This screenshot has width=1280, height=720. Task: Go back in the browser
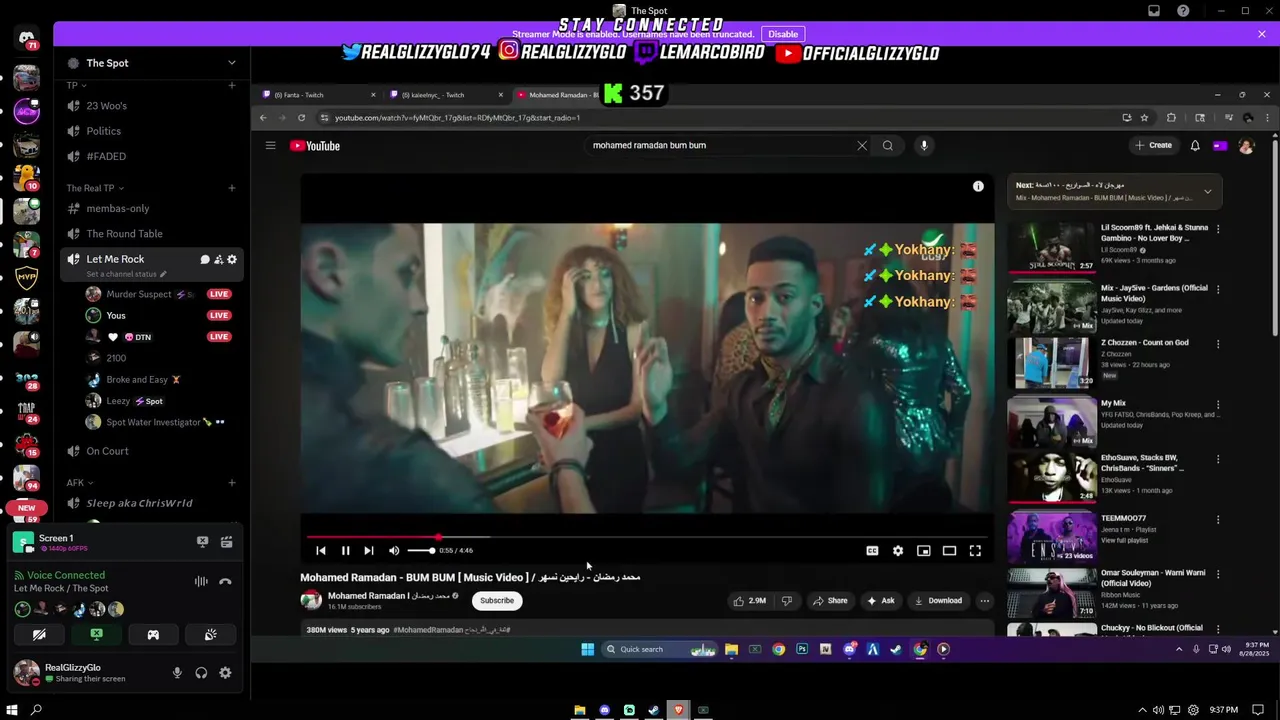[x=263, y=118]
